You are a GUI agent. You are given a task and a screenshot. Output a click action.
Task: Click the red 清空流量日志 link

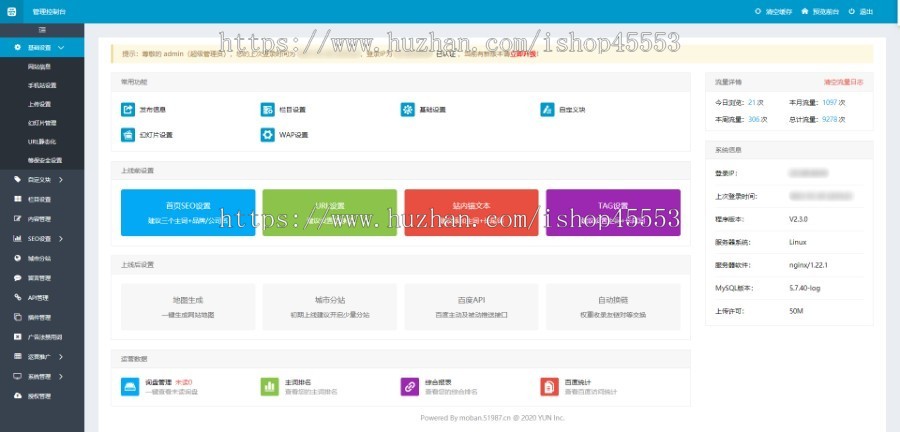coord(843,82)
